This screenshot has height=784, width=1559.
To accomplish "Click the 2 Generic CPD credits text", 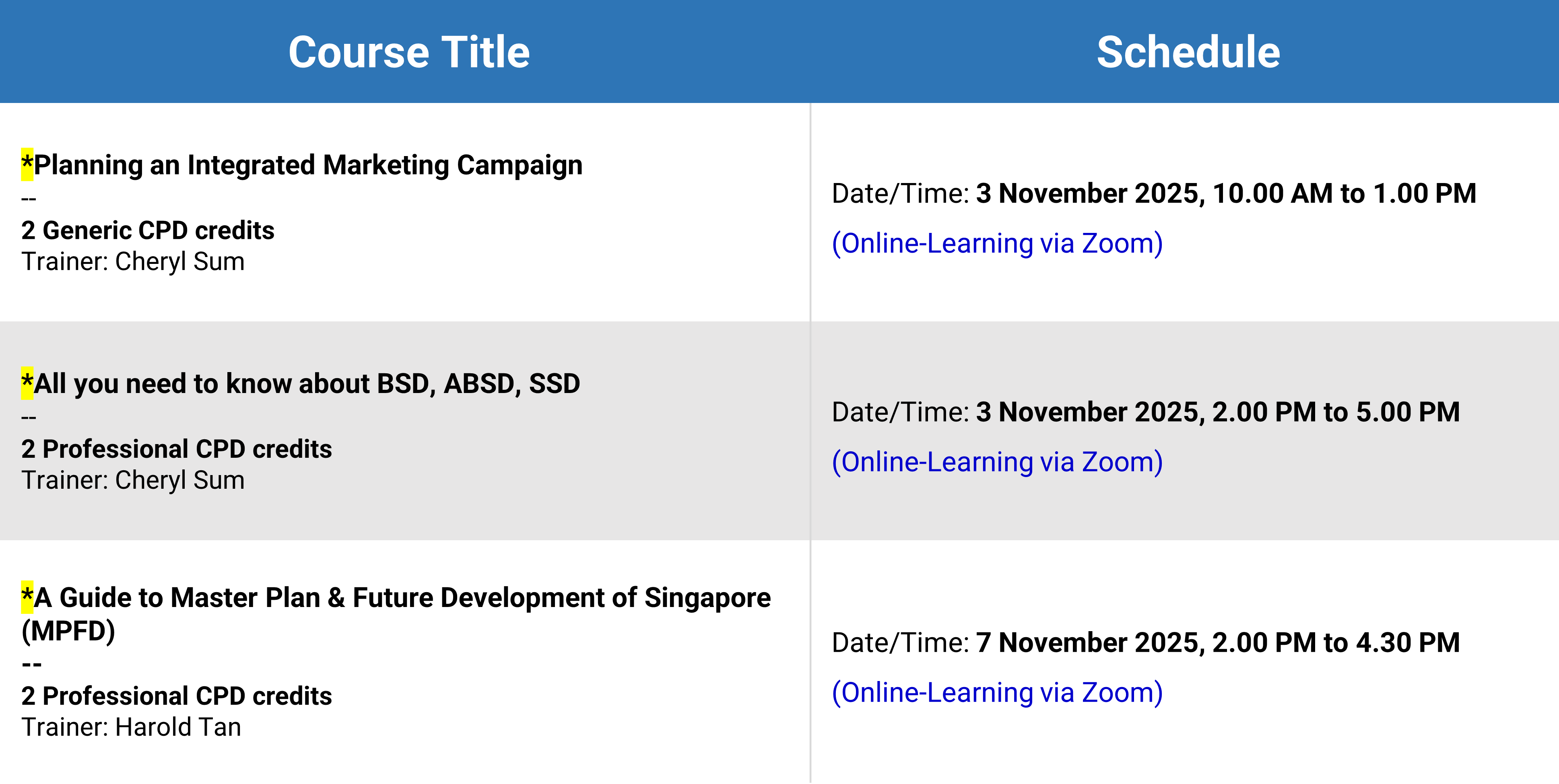I will (x=148, y=230).
